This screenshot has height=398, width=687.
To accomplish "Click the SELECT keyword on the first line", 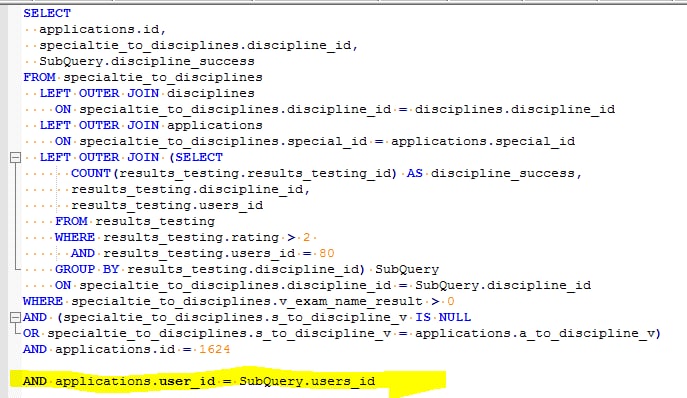I will (x=47, y=13).
